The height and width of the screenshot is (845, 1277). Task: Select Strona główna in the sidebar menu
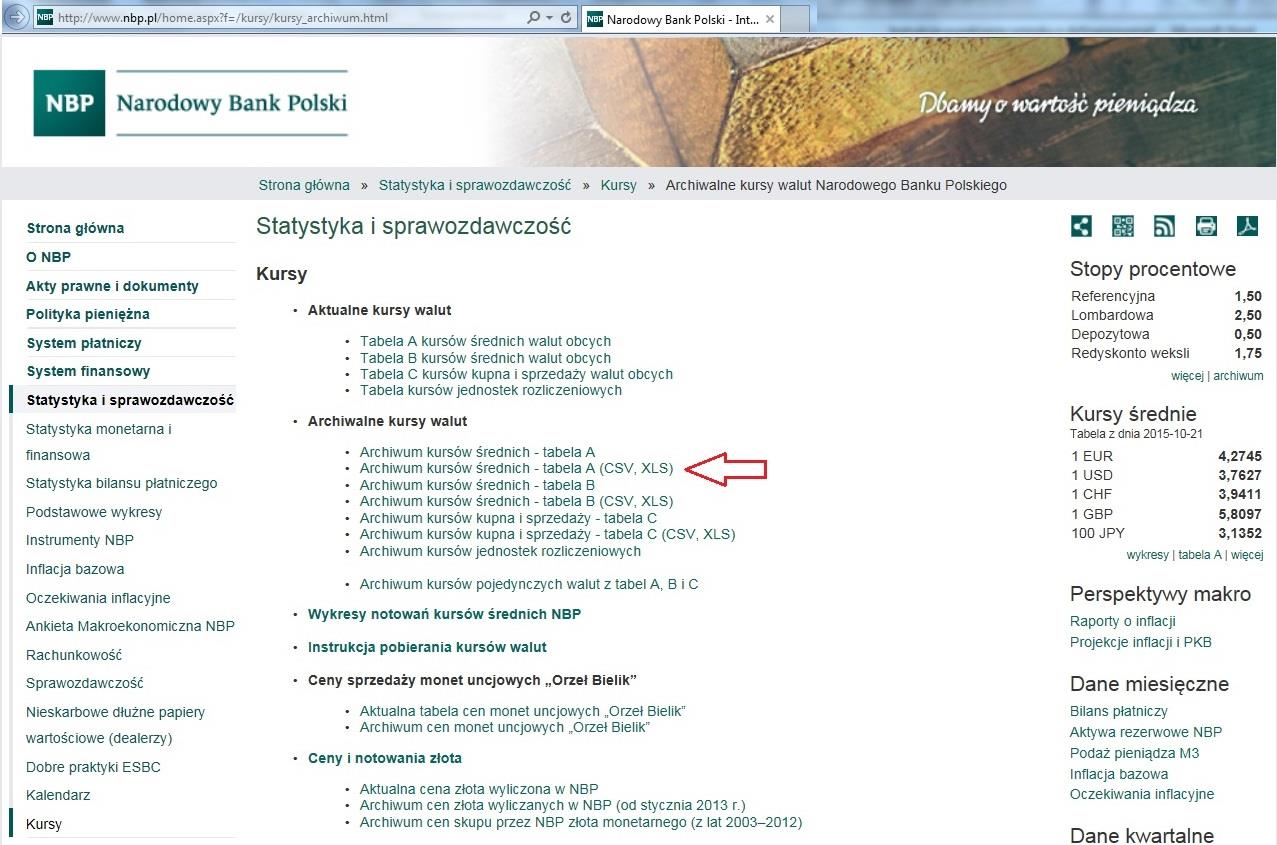[75, 228]
